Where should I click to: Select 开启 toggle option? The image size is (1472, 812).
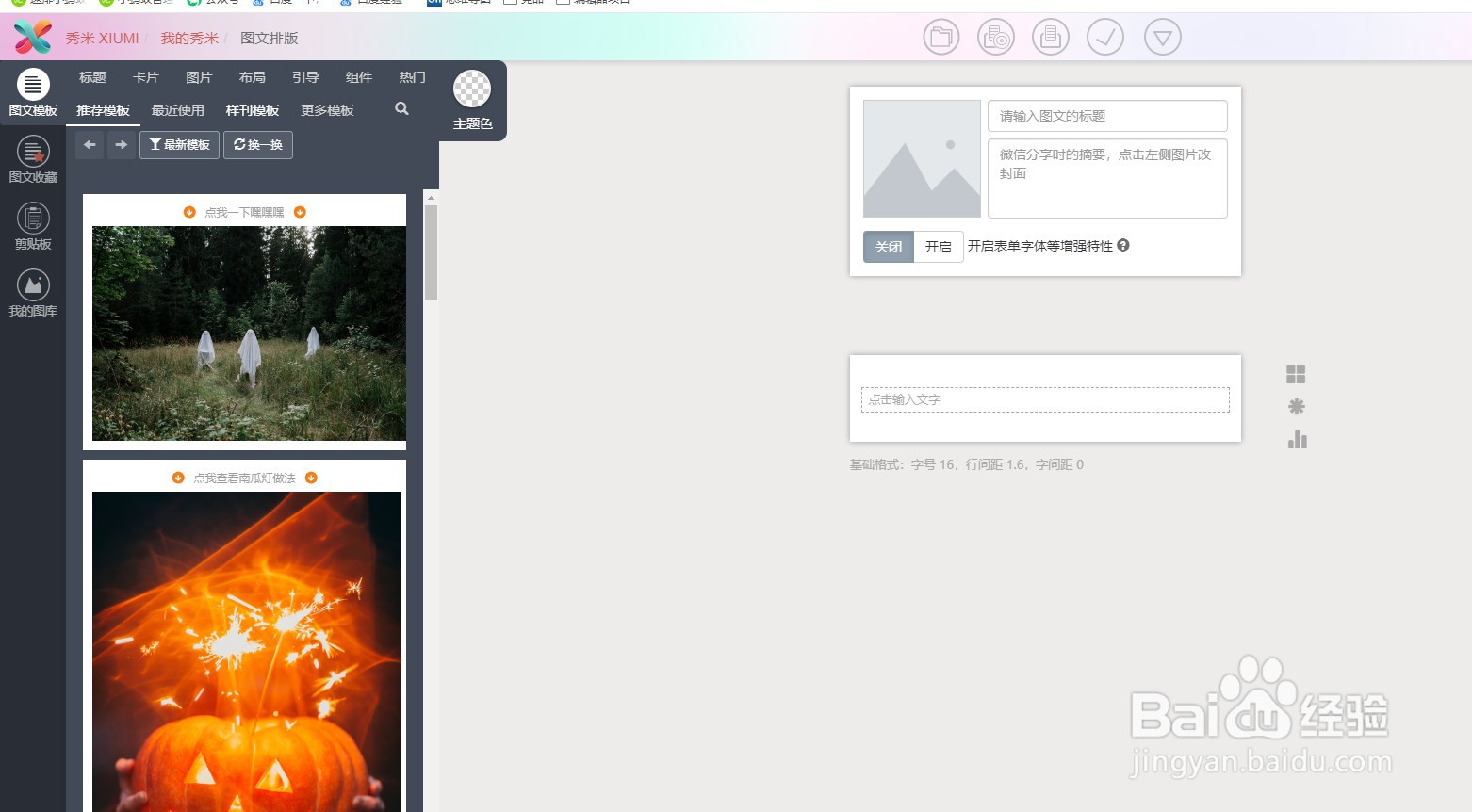click(x=939, y=247)
